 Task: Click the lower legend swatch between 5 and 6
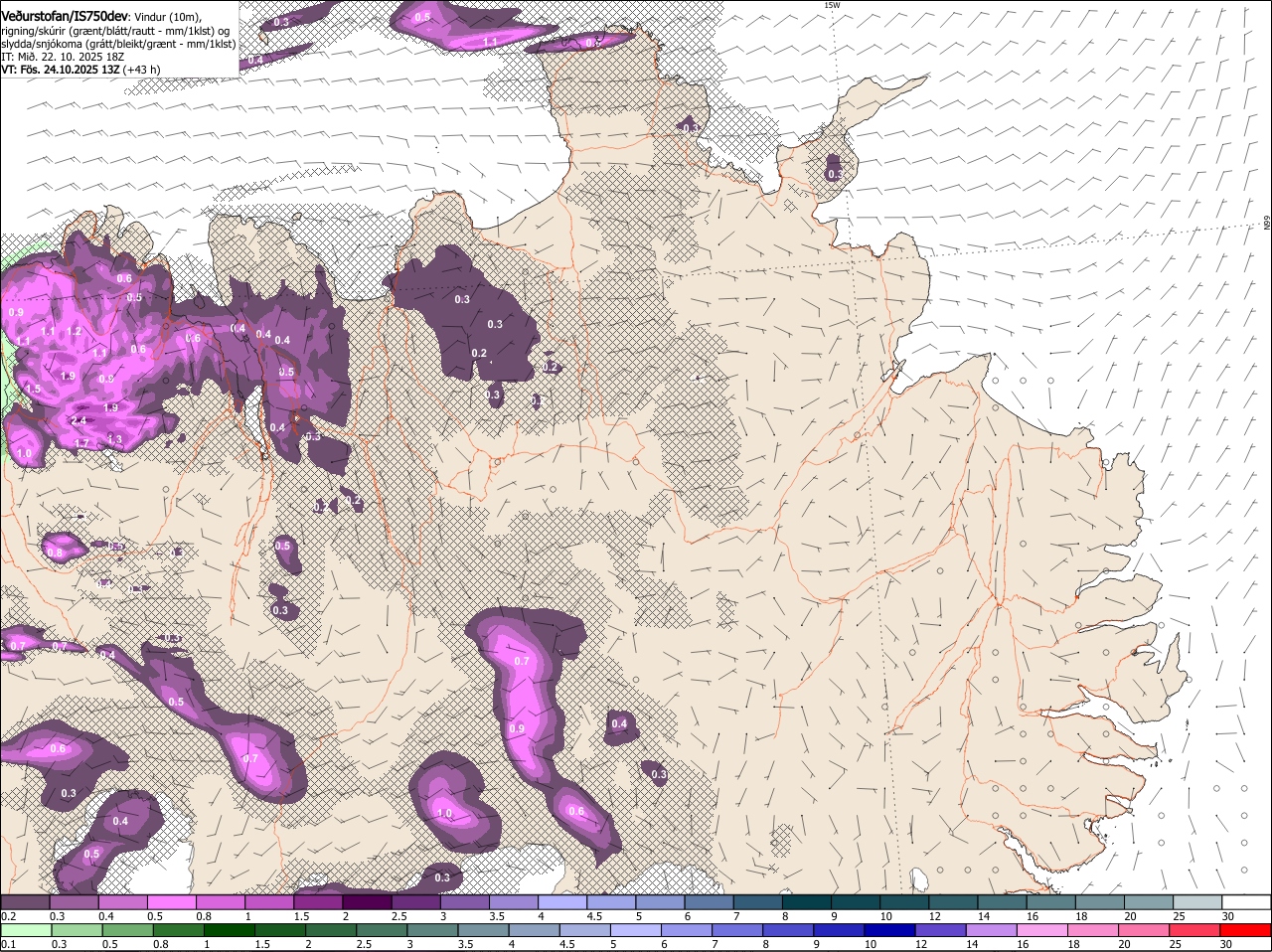[636, 930]
